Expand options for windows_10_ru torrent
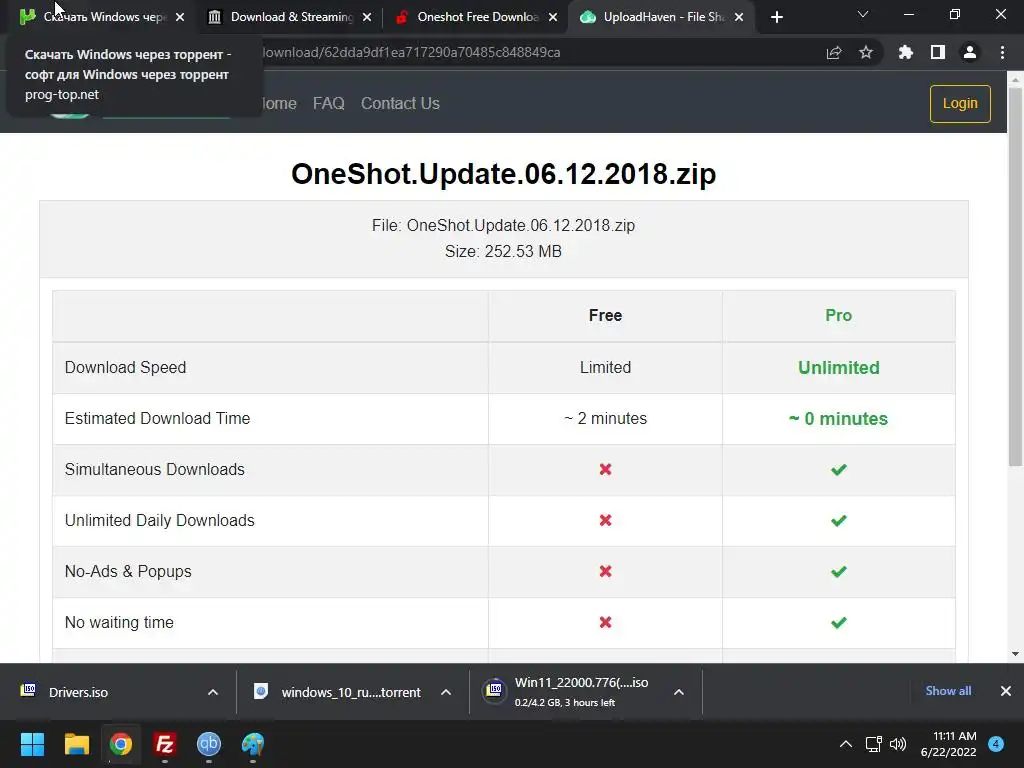This screenshot has height=768, width=1024. (446, 692)
